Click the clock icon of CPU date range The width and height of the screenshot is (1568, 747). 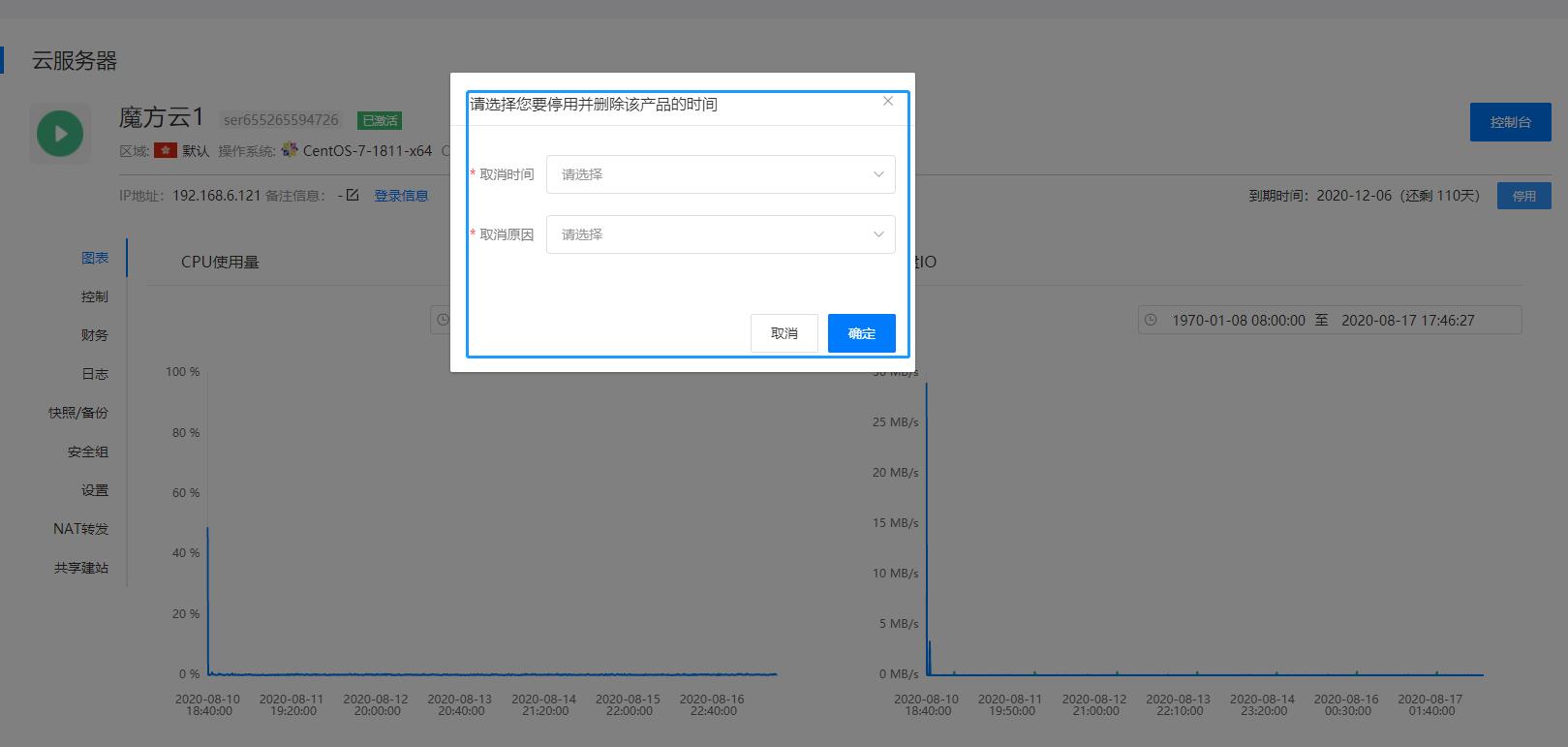[443, 320]
